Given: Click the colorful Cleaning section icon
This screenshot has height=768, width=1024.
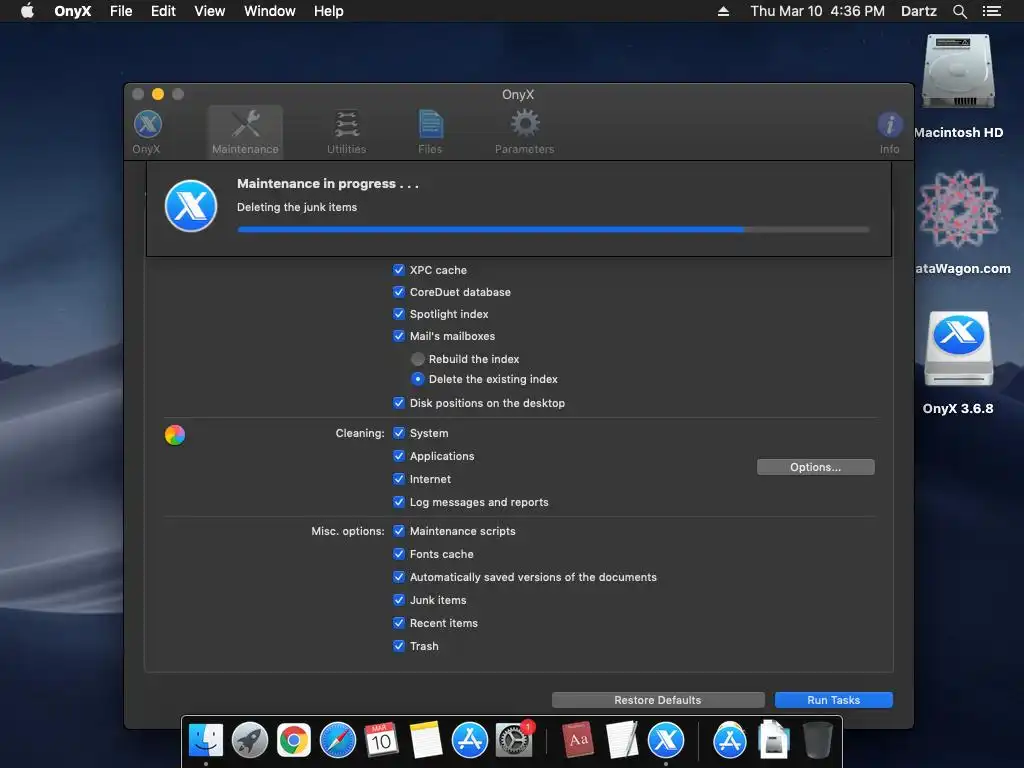Looking at the screenshot, I should tap(174, 434).
